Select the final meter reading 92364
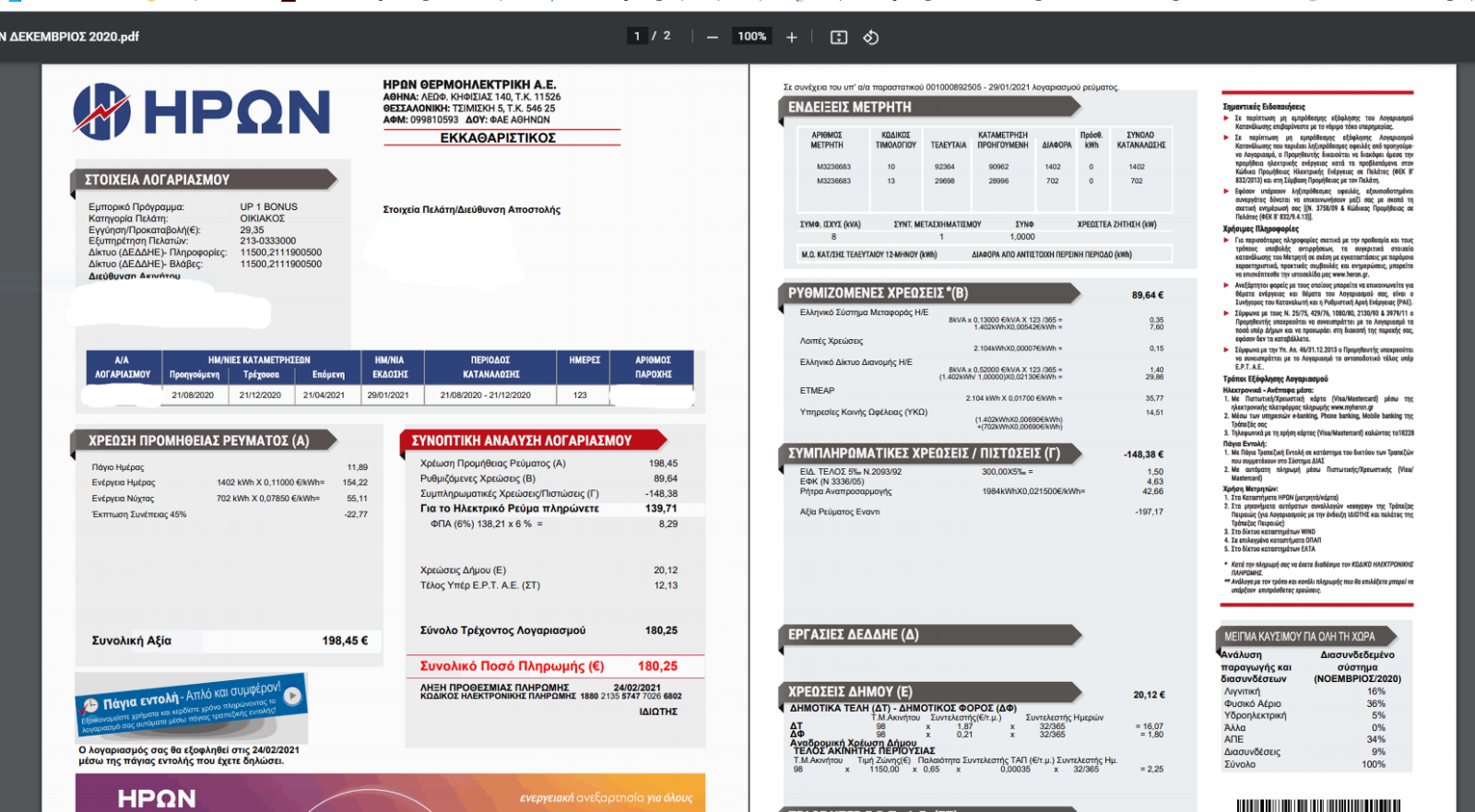Viewport: 1475px width, 812px height. coord(945,167)
